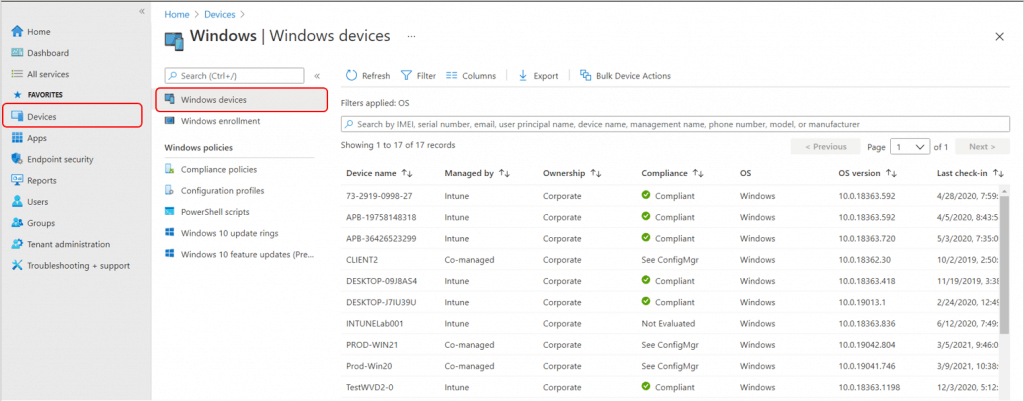Open Users icon in sidebar
The image size is (1024, 401).
click(x=17, y=201)
